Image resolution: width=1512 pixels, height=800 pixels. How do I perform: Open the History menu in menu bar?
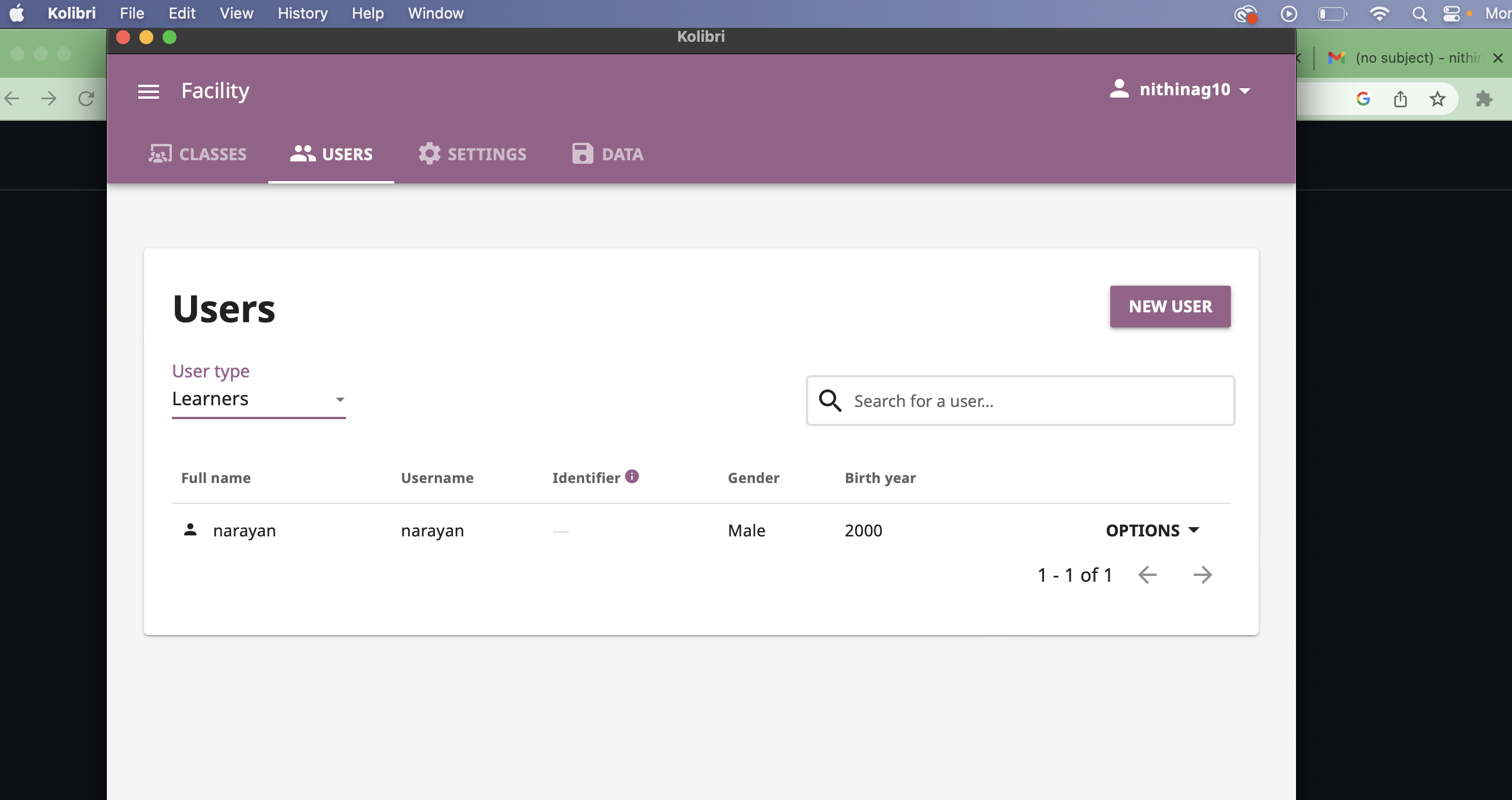[x=303, y=13]
